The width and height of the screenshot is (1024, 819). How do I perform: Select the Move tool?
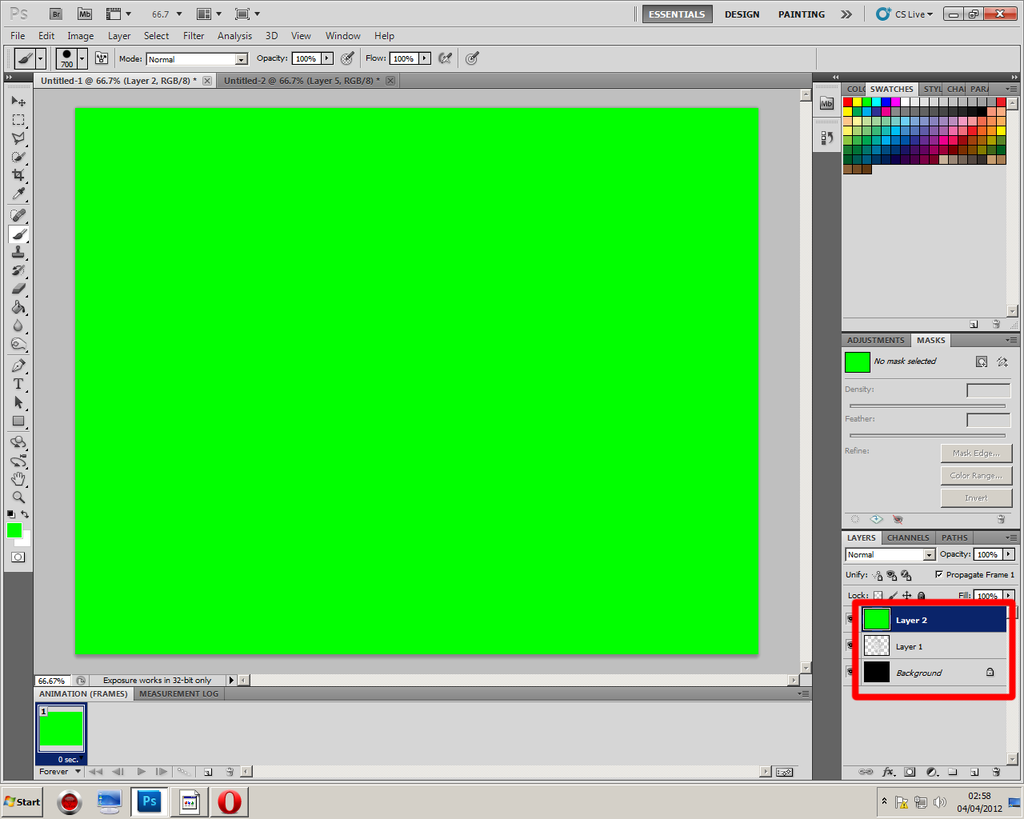pyautogui.click(x=18, y=101)
